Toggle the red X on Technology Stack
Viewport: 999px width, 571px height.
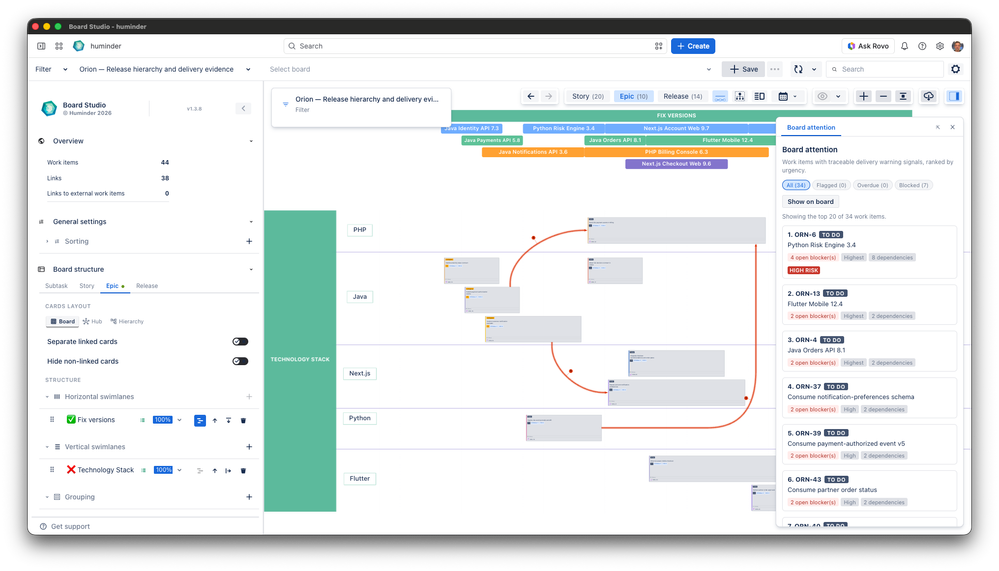(71, 470)
